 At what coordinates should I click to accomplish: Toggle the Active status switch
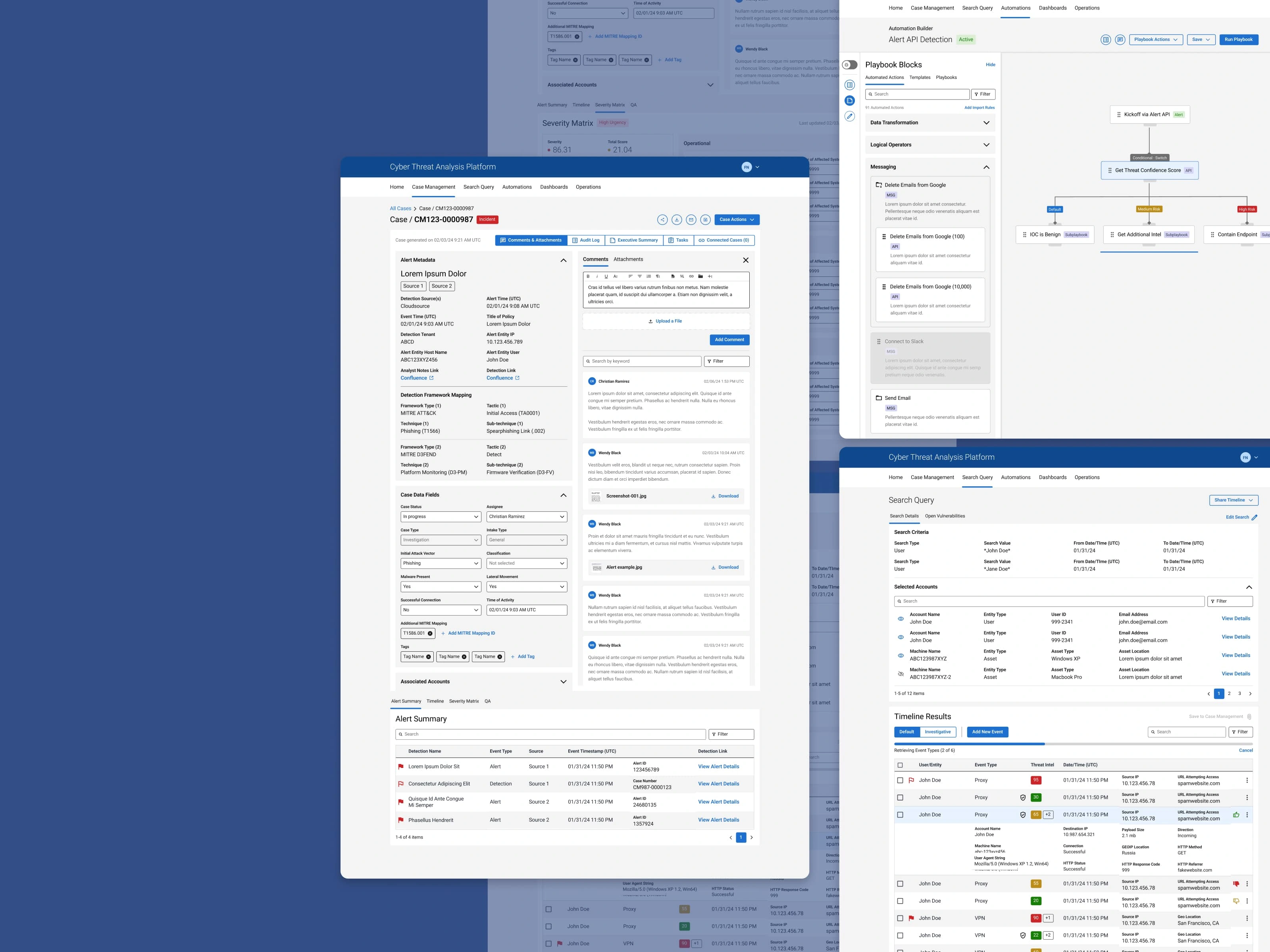pos(849,64)
